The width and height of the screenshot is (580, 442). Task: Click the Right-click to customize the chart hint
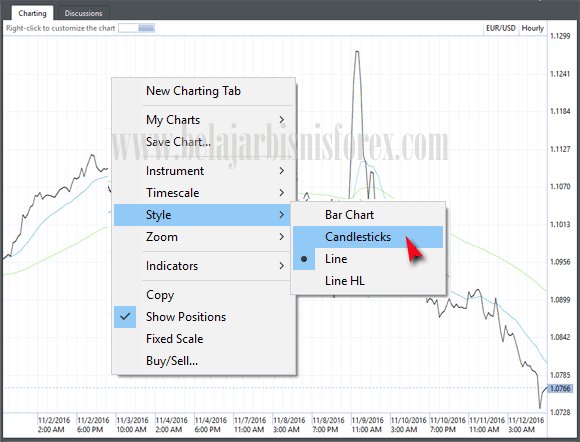pos(61,28)
